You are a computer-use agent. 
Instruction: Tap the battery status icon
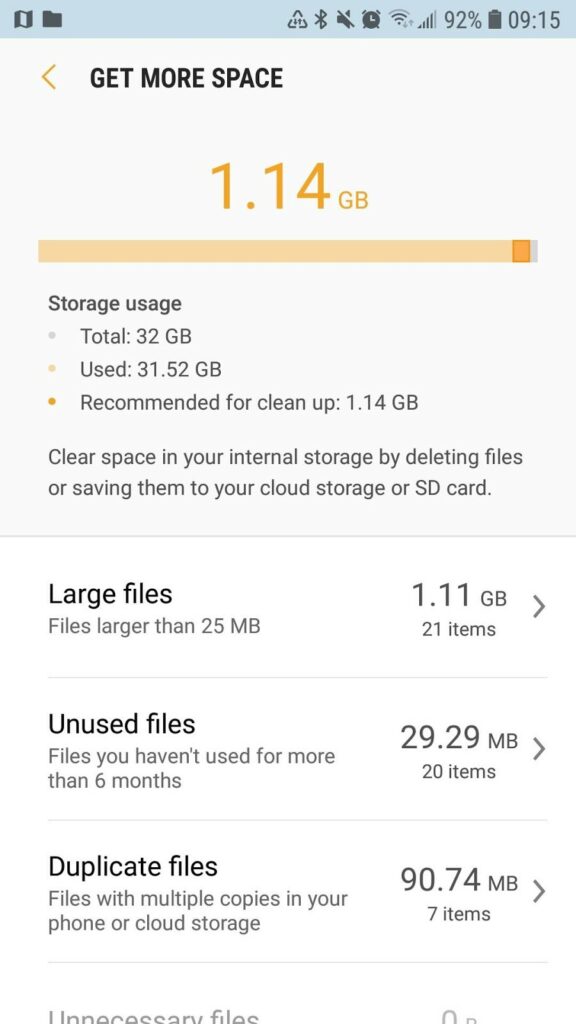click(x=495, y=20)
